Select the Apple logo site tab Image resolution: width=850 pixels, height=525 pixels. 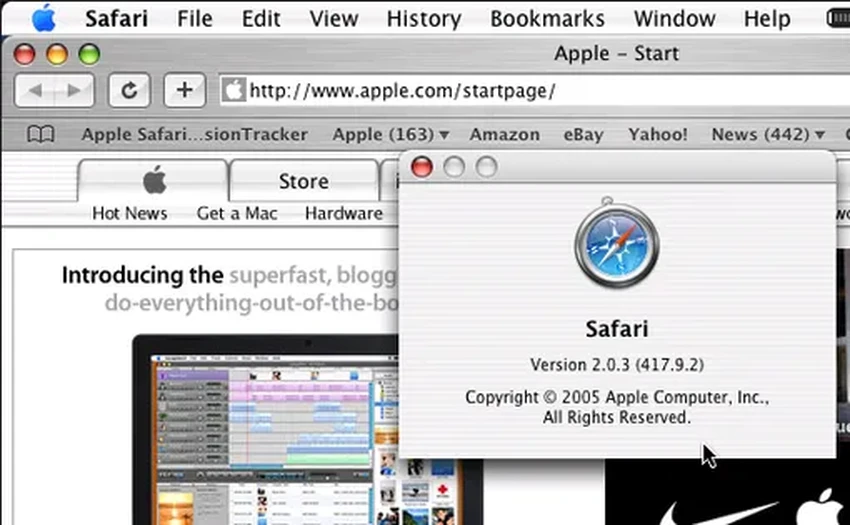(x=153, y=181)
